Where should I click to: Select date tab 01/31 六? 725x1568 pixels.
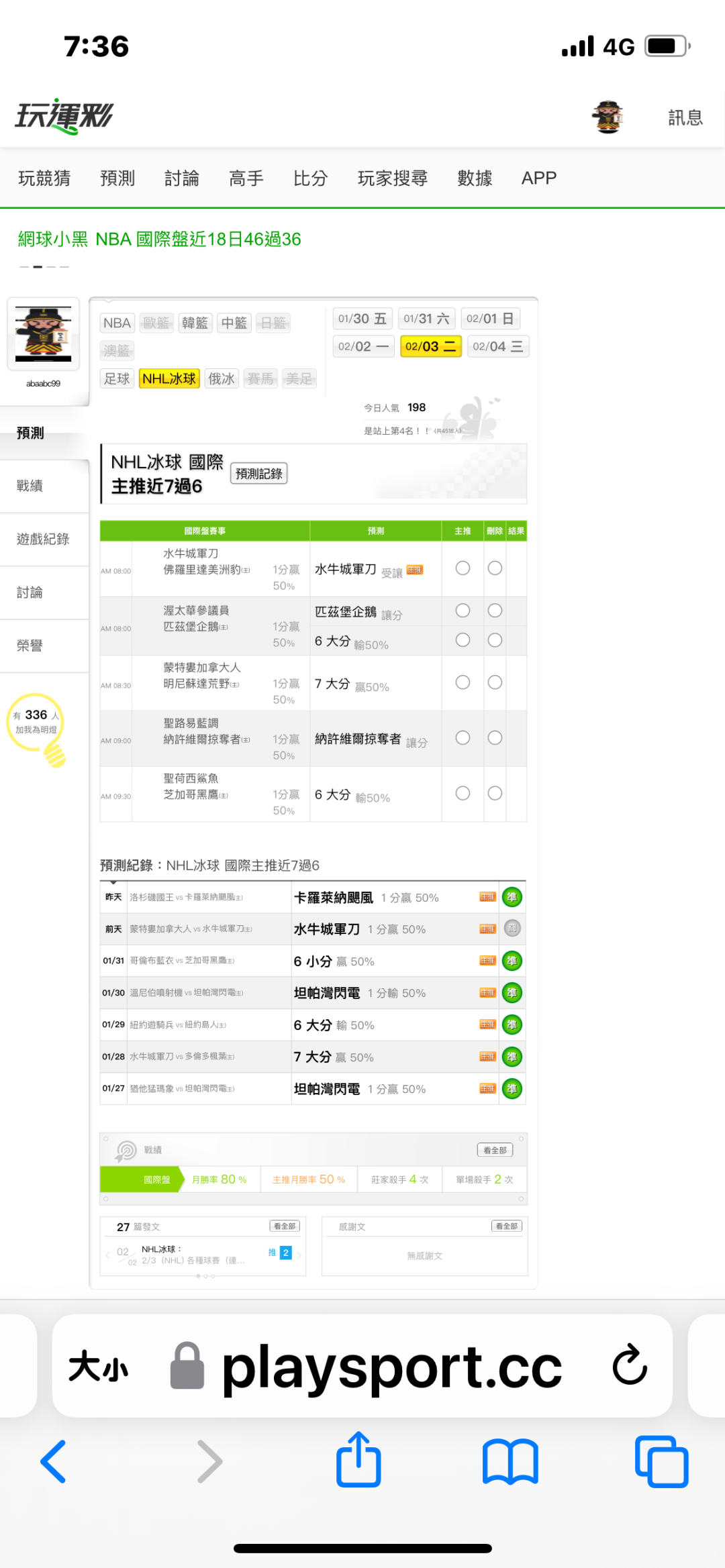[427, 319]
